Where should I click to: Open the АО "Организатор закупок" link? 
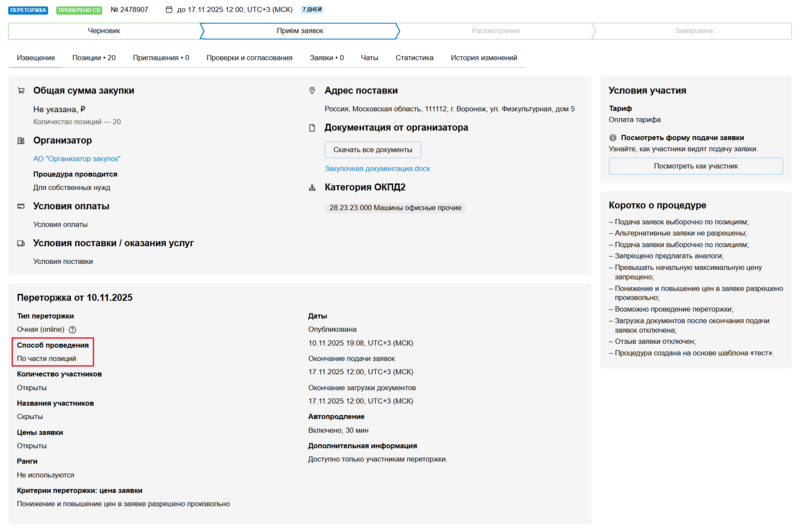77,158
